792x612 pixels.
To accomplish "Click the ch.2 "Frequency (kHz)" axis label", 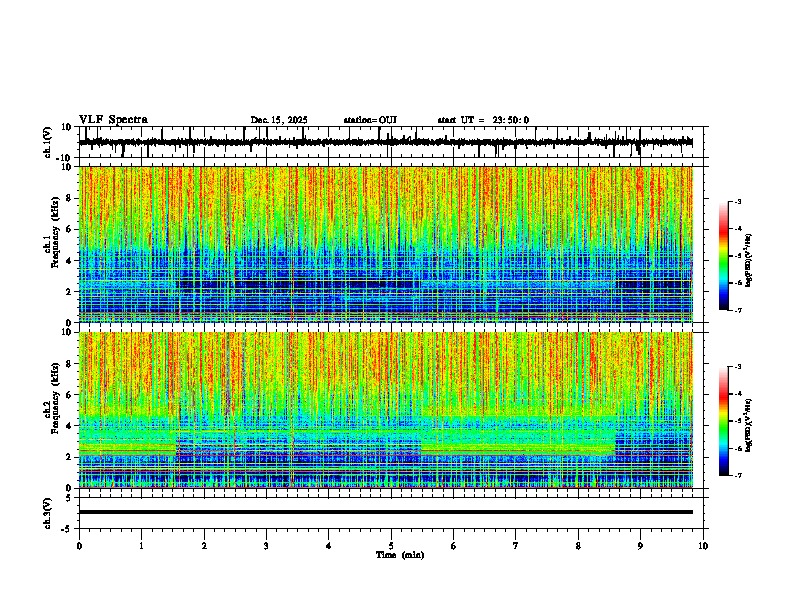I will point(55,397).
